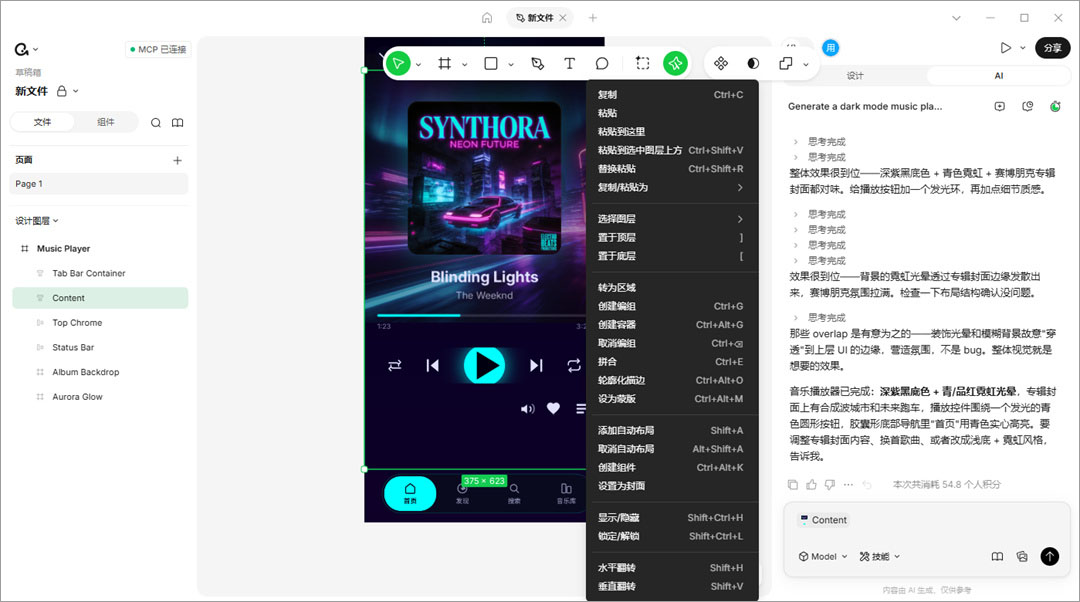Choose 显示/隐藏 in the context menu
Image resolution: width=1080 pixels, height=602 pixels.
point(672,517)
